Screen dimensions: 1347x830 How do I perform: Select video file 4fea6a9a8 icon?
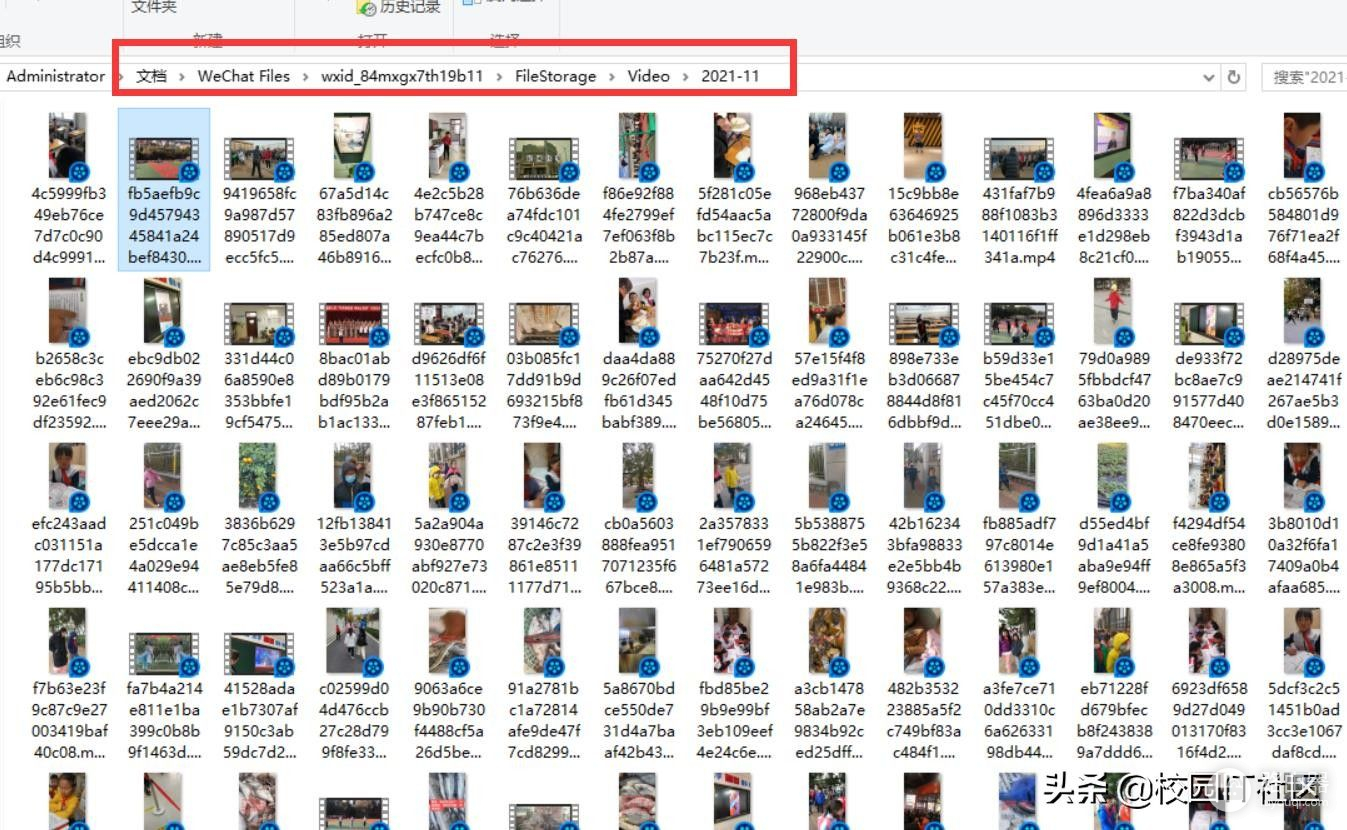coord(1113,146)
